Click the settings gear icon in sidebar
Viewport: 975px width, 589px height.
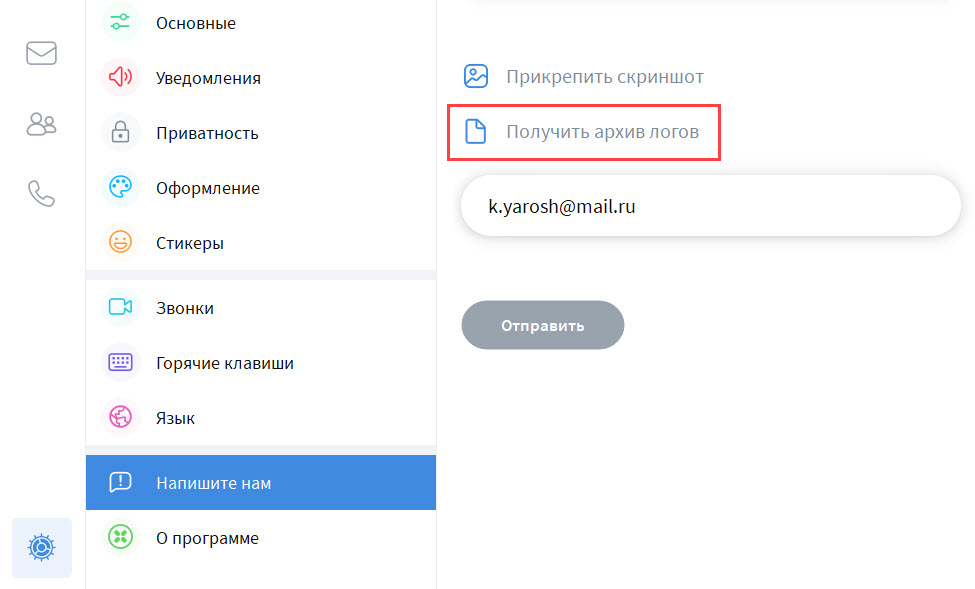(41, 547)
